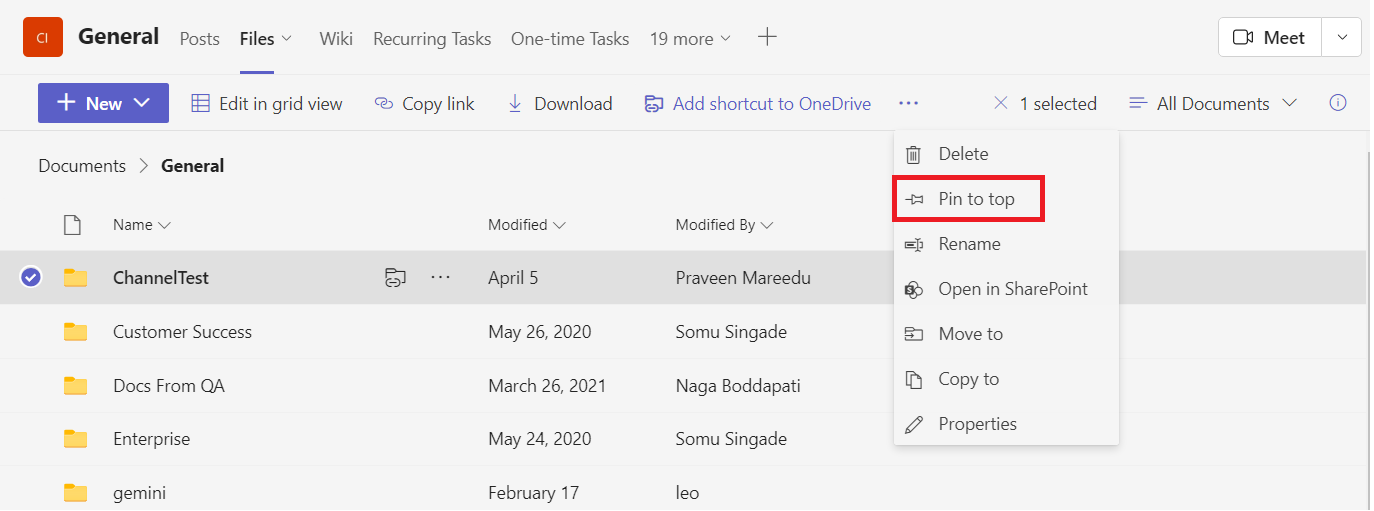Open the ChannelTest folder name
The width and height of the screenshot is (1374, 511).
point(161,278)
